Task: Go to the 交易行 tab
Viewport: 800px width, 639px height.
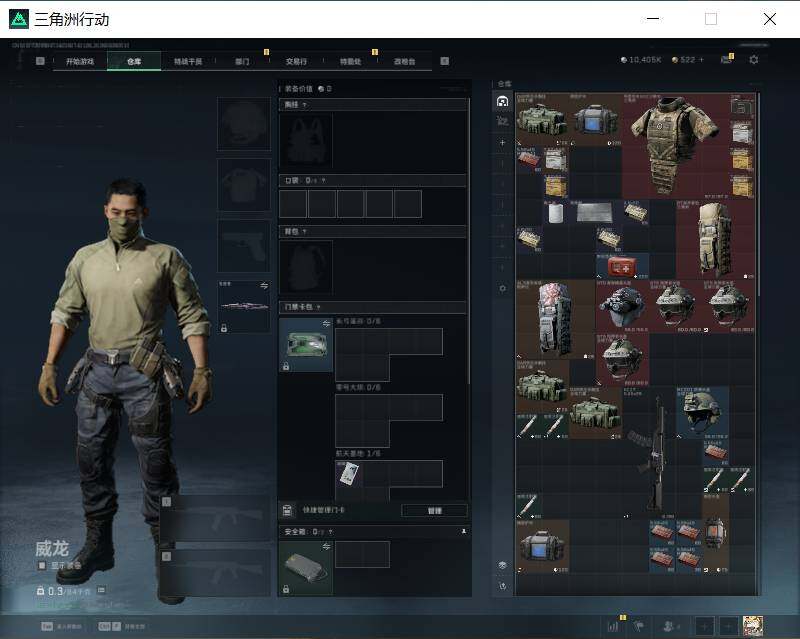Action: click(296, 61)
